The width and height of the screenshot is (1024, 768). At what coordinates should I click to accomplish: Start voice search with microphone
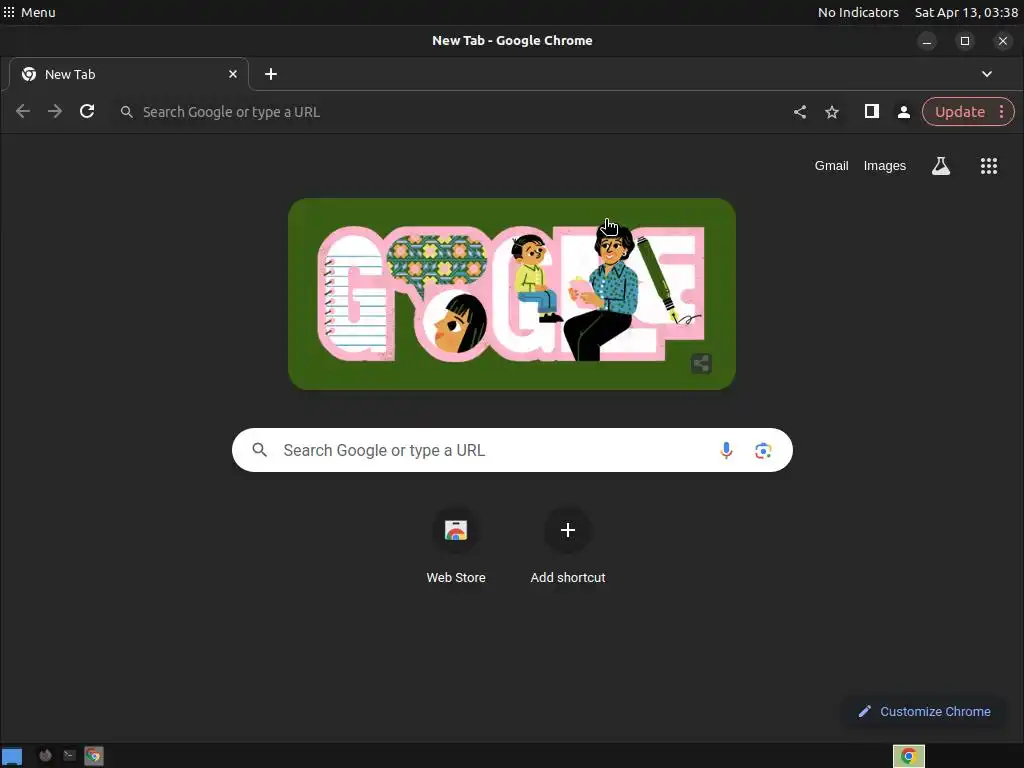[726, 450]
